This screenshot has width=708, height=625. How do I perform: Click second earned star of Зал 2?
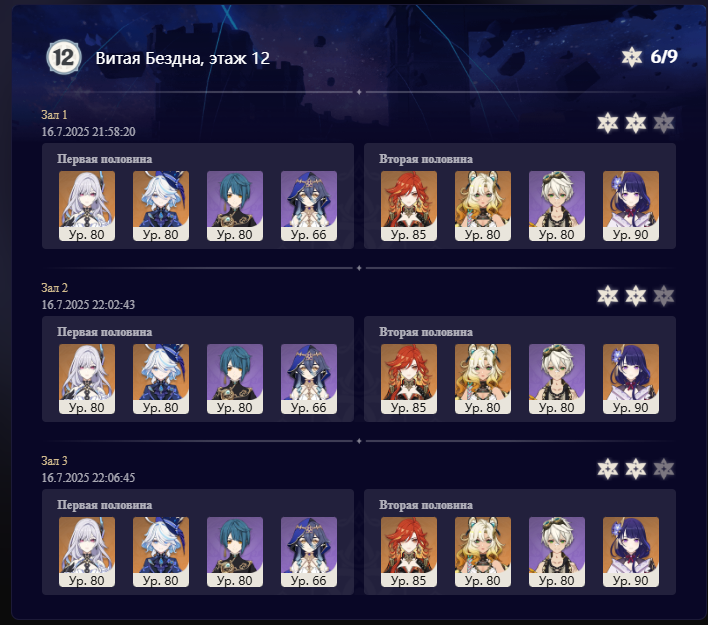635,296
